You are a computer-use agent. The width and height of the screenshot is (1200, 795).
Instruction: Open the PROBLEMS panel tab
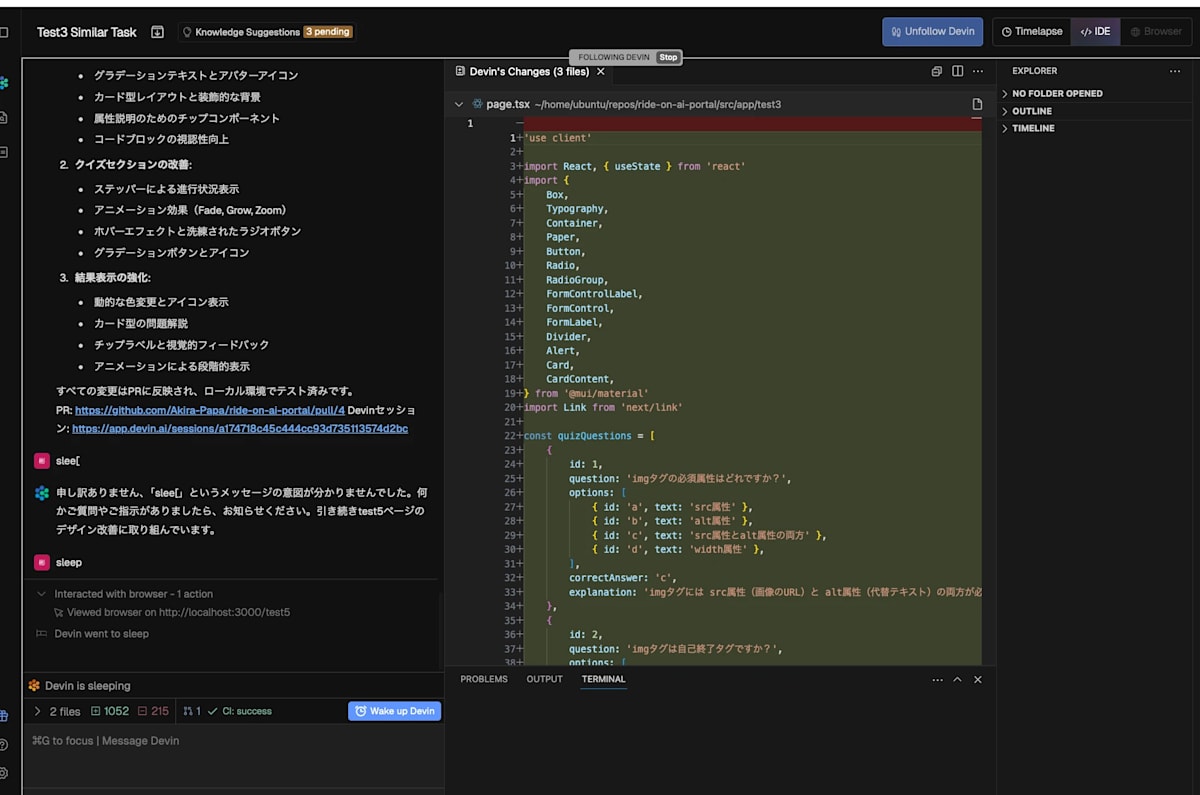point(484,679)
